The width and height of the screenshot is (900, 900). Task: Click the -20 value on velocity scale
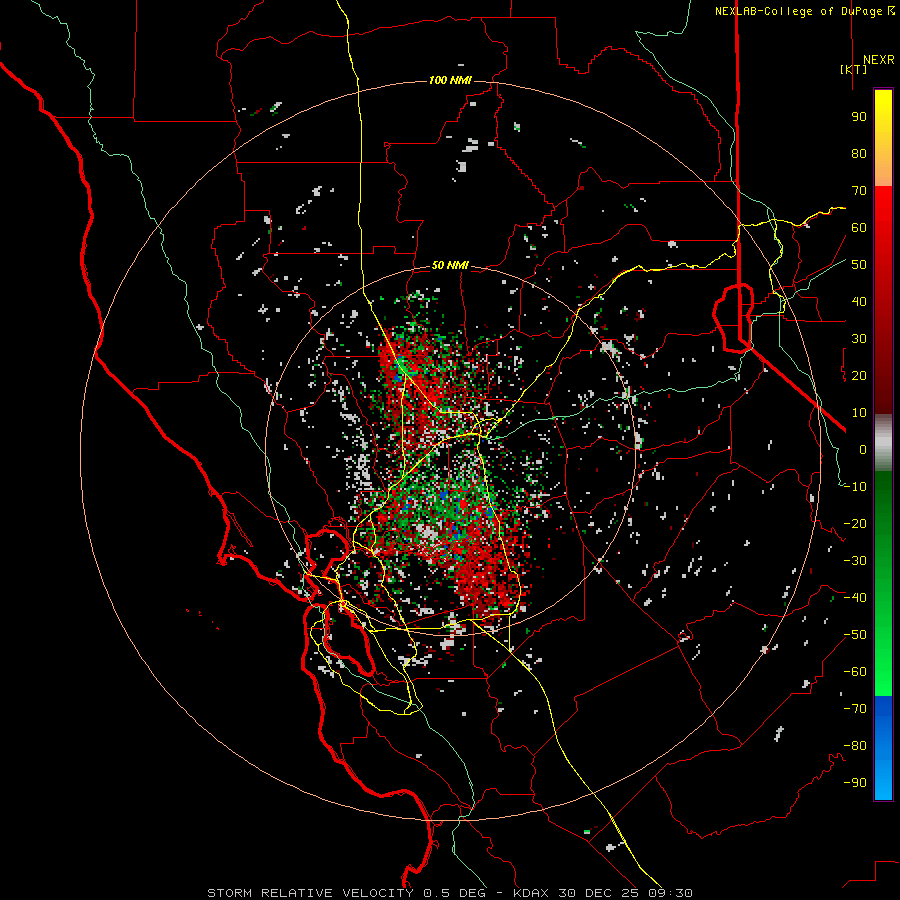coord(855,524)
